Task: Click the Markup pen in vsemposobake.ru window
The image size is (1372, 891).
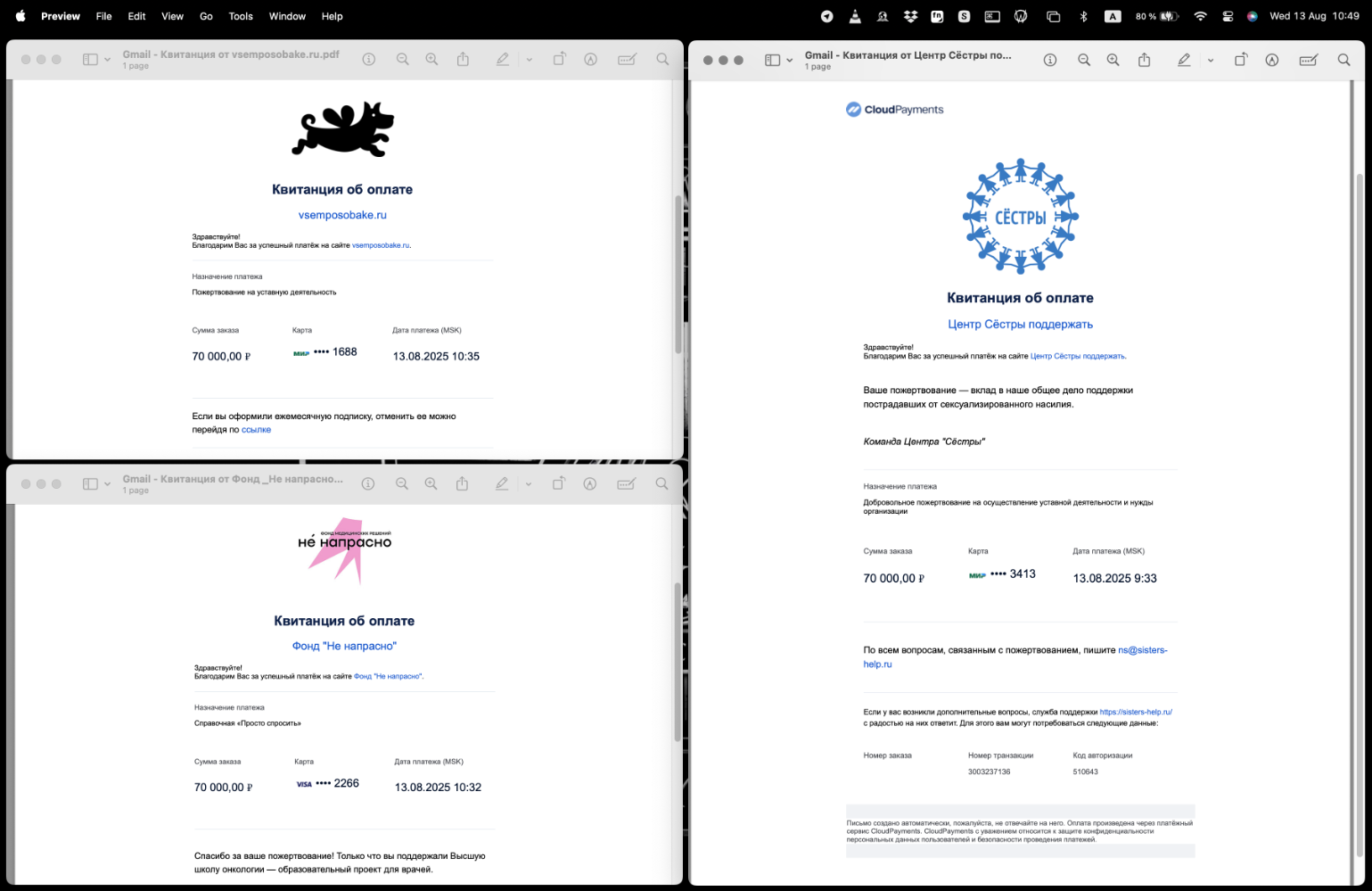Action: tap(503, 60)
